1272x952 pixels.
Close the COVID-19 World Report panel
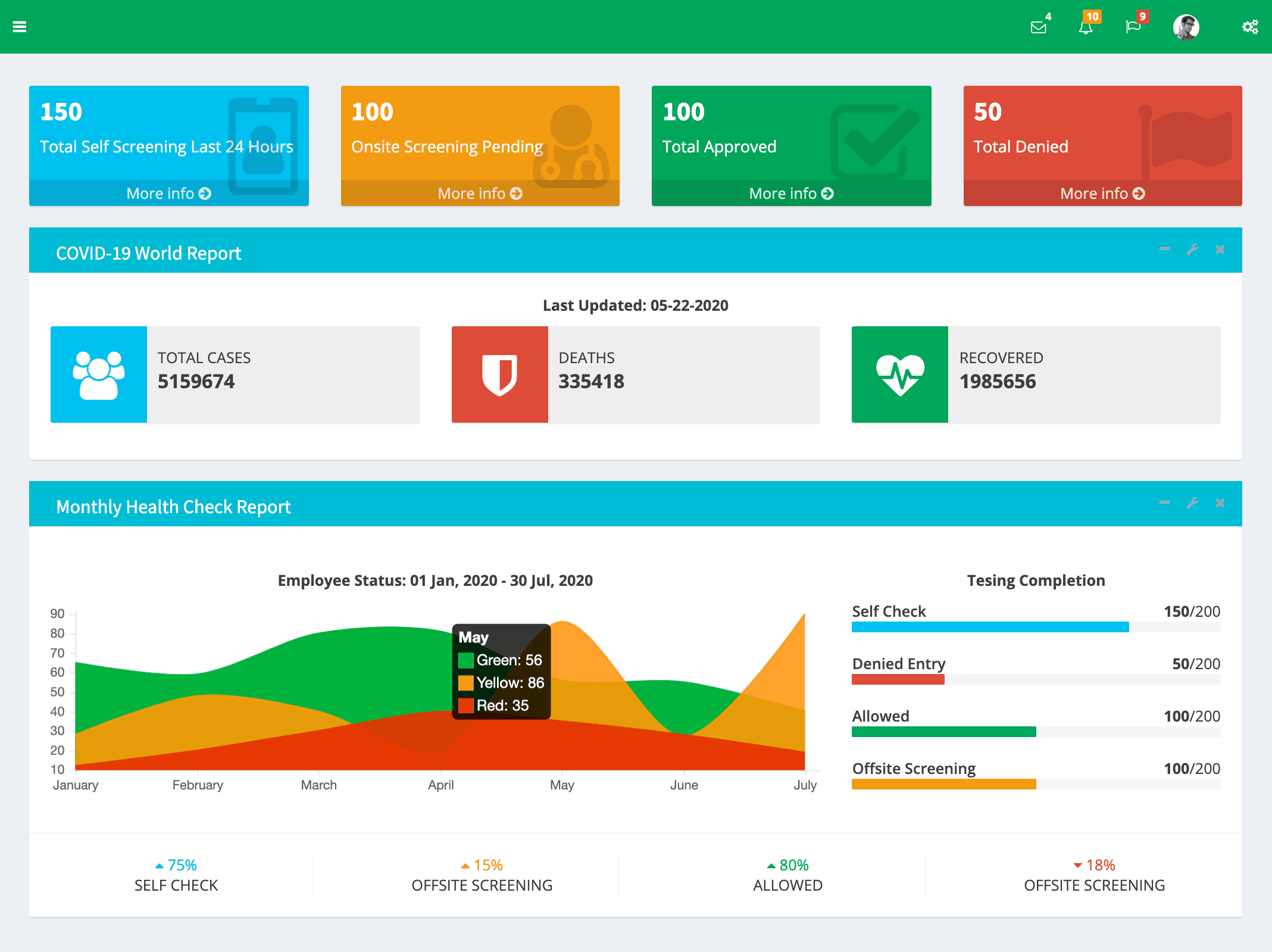1220,249
